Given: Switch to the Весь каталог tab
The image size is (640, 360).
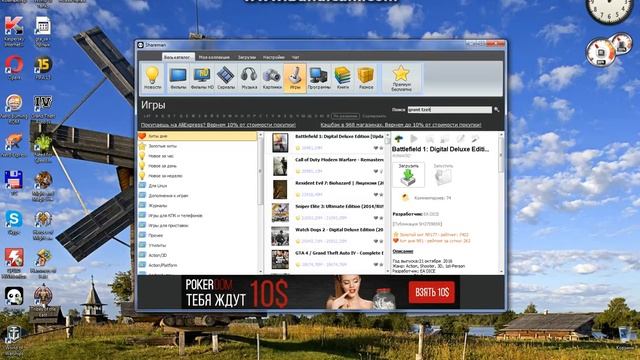Looking at the screenshot, I should point(178,57).
